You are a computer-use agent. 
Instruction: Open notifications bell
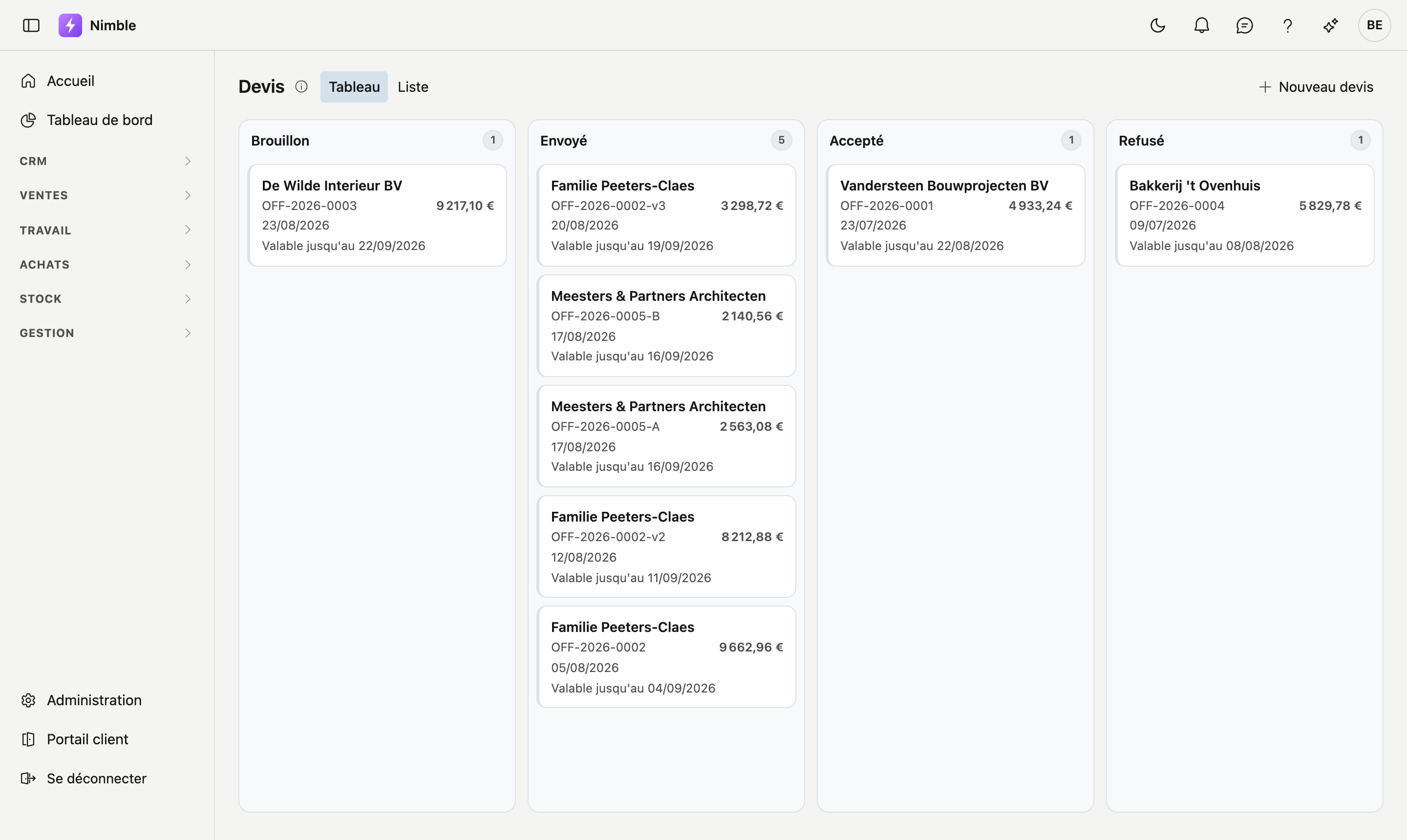pyautogui.click(x=1201, y=25)
